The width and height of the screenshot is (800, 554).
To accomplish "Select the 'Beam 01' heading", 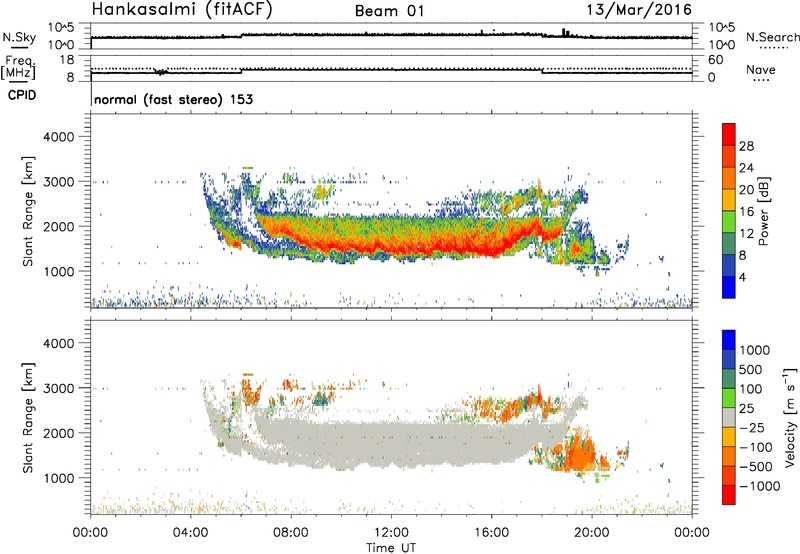I will click(x=389, y=11).
